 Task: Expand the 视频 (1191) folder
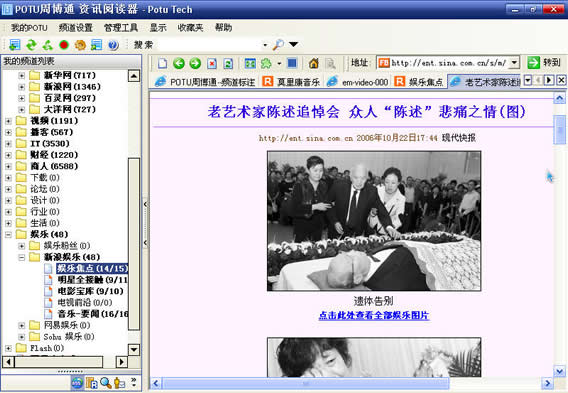tap(8, 121)
